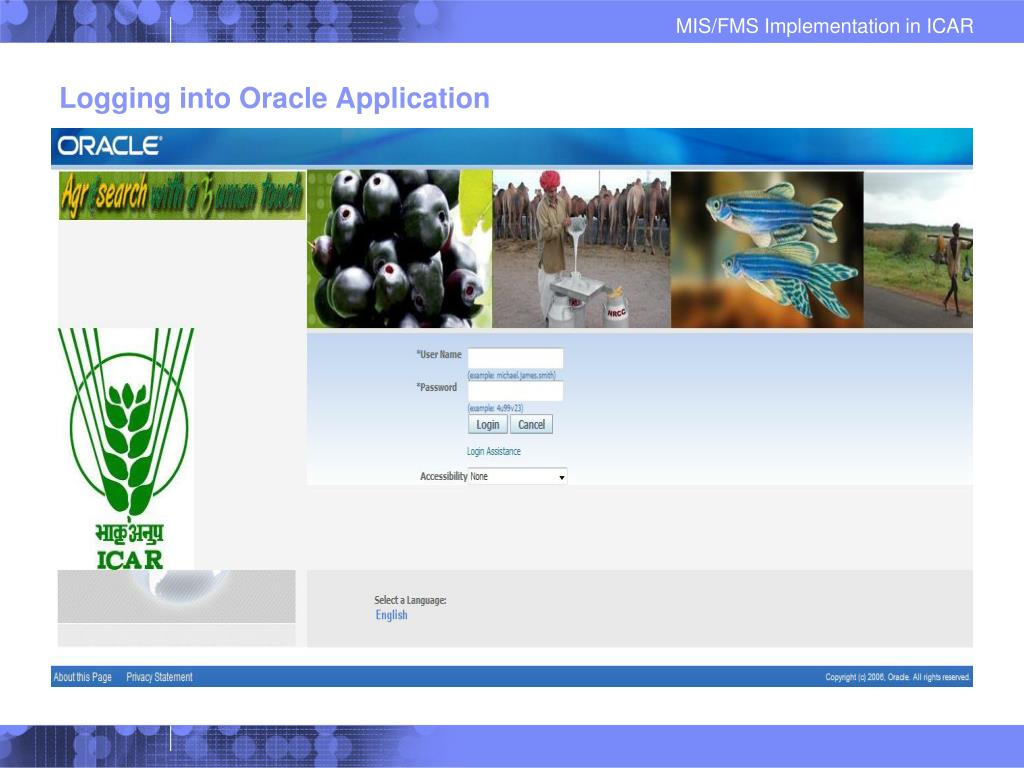Open the Login Assistance link
Viewport: 1024px width, 768px height.
[x=494, y=452]
